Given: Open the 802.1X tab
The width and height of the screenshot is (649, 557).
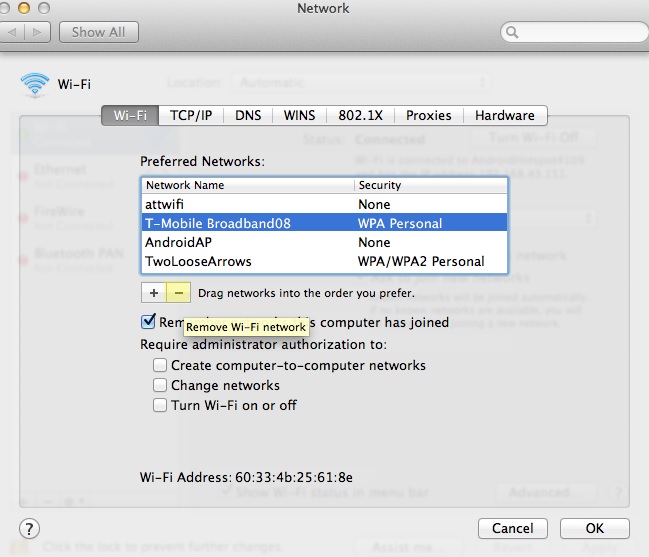Looking at the screenshot, I should (361, 115).
